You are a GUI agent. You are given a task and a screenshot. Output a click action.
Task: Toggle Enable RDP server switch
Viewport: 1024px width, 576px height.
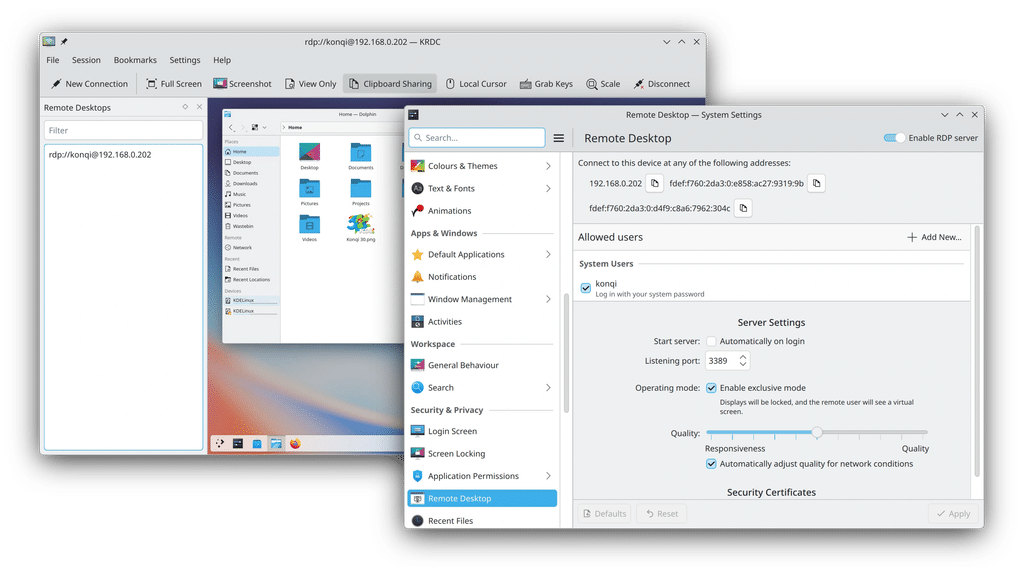[x=894, y=138]
